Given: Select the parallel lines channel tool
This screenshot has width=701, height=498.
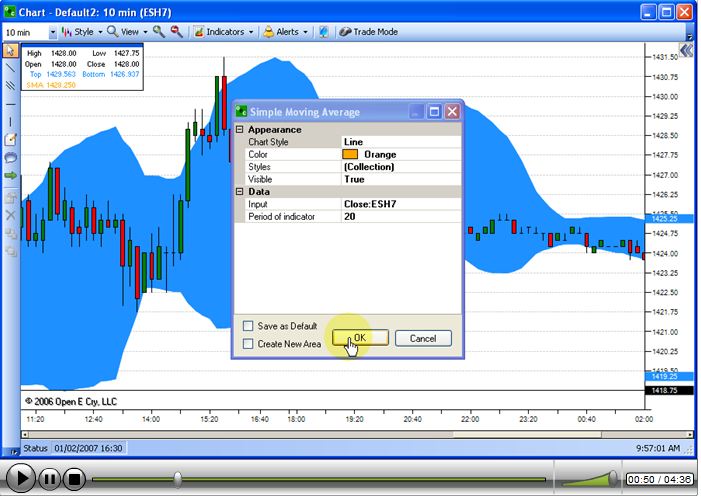Looking at the screenshot, I should pos(10,85).
